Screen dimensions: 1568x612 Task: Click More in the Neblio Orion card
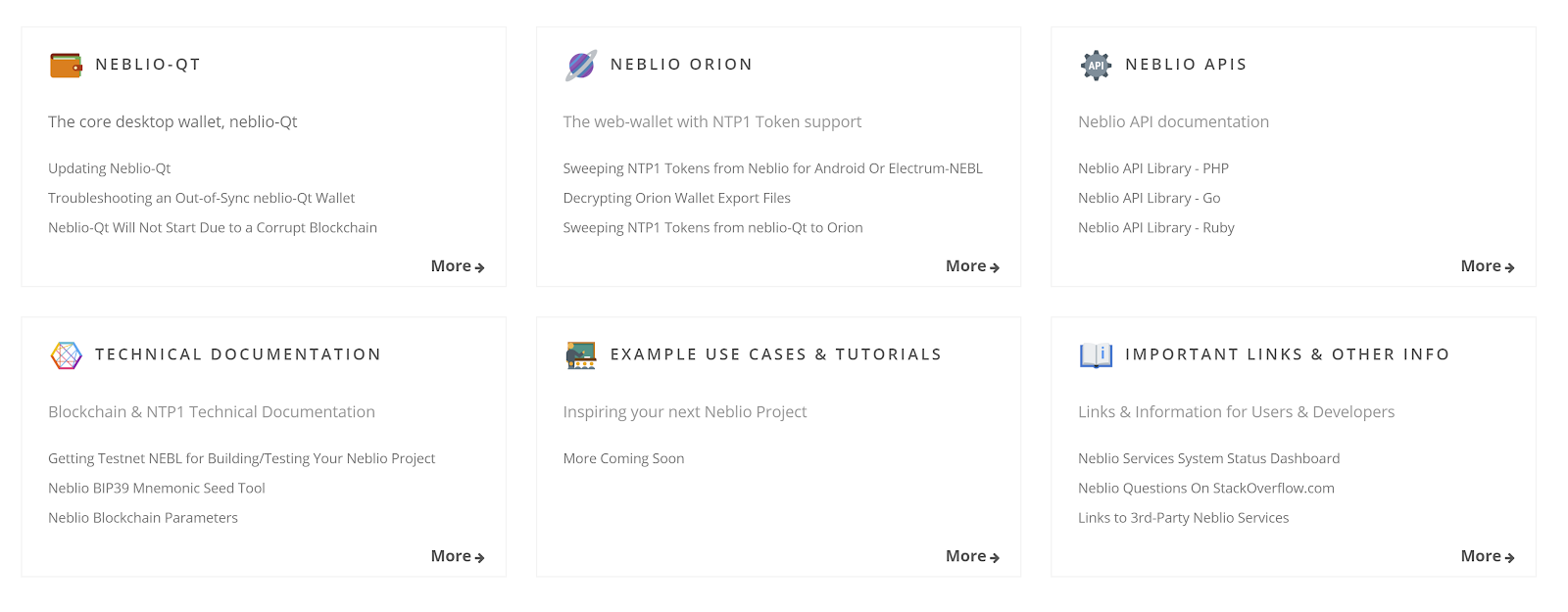pyautogui.click(x=972, y=266)
